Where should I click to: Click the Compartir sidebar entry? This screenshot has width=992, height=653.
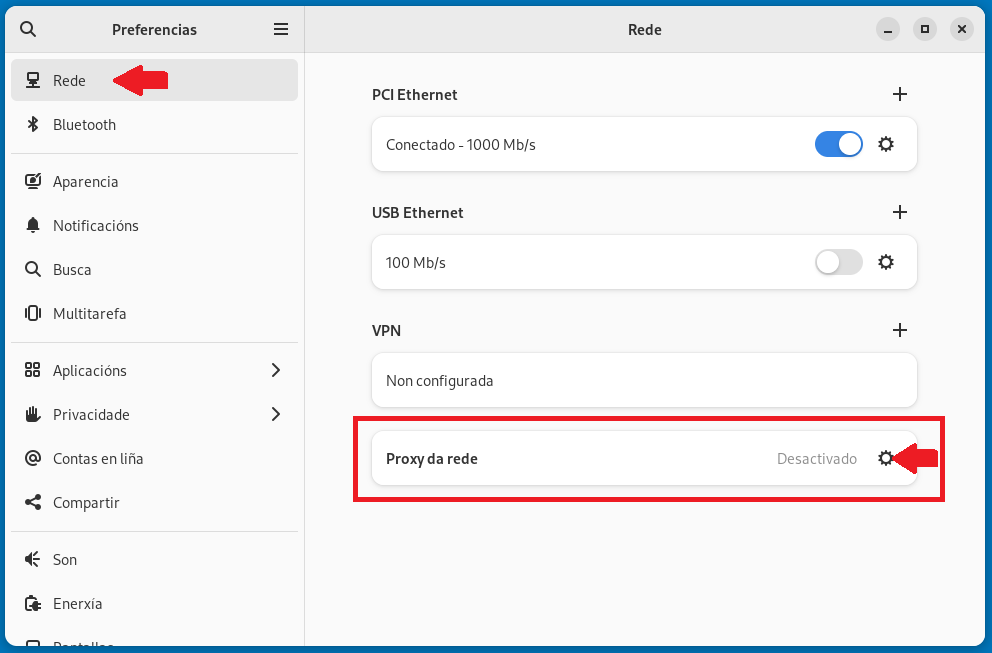86,503
